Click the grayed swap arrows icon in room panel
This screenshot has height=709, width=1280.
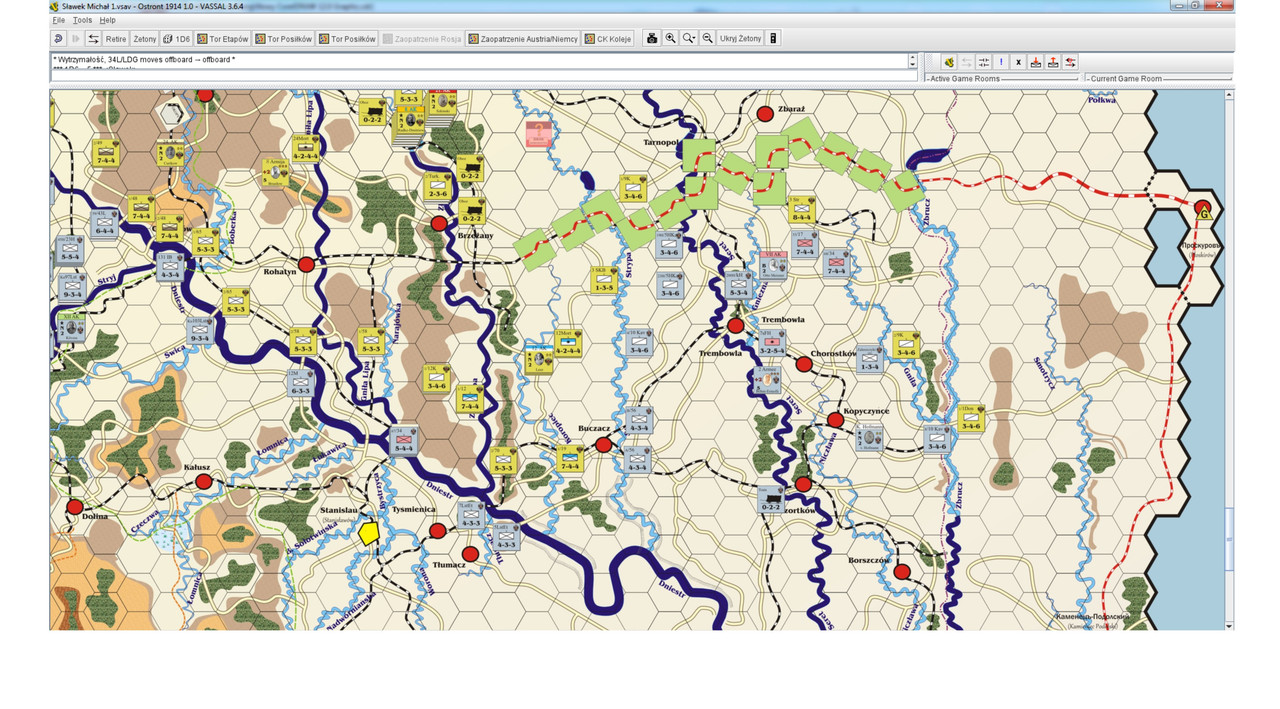[967, 62]
